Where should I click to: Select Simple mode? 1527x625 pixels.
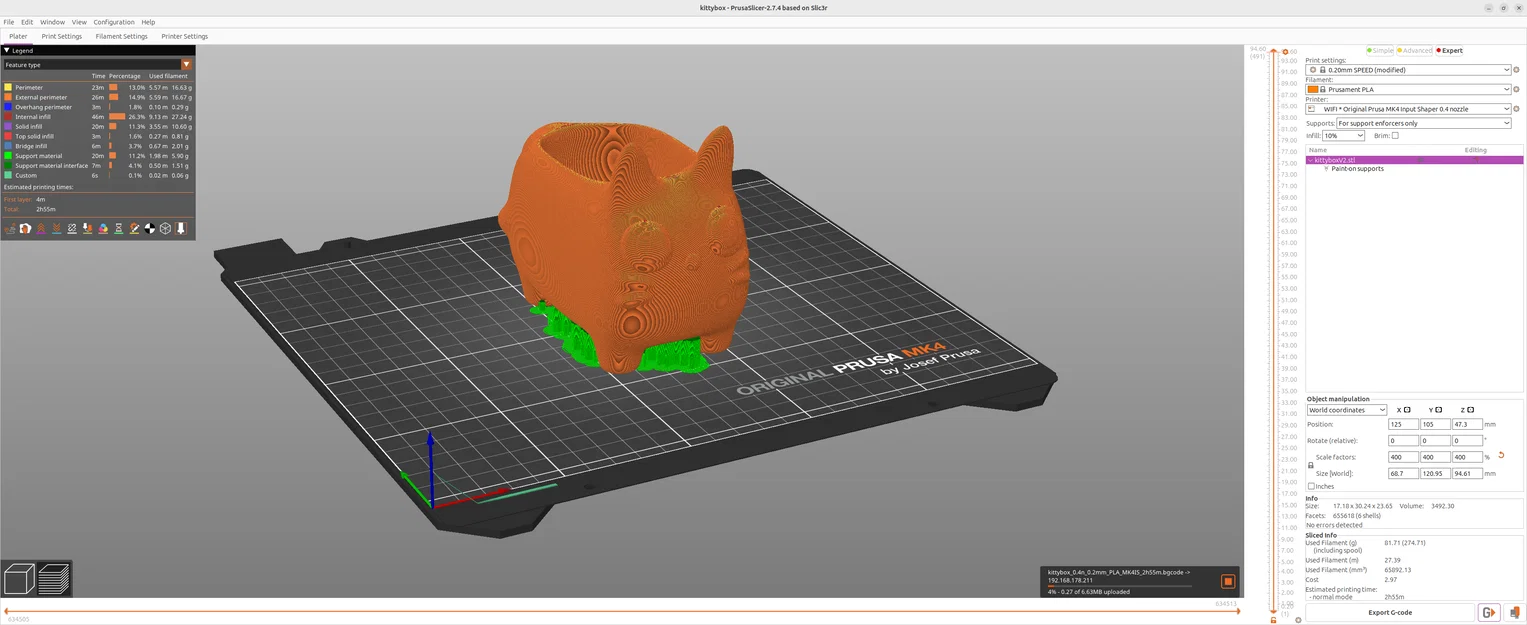coord(1380,50)
